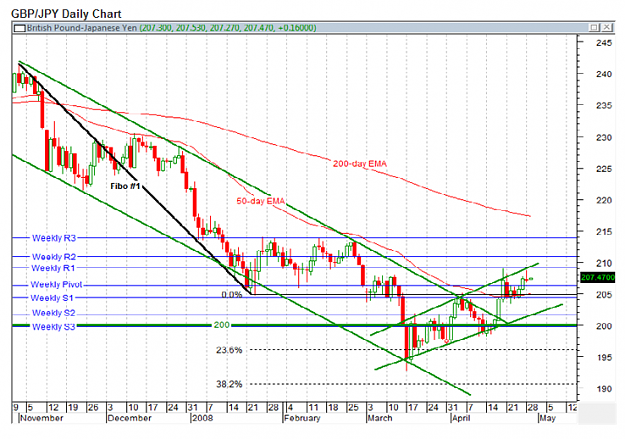This screenshot has width=625, height=439.
Task: Click the Weekly R1 level label
Action: pyautogui.click(x=53, y=268)
